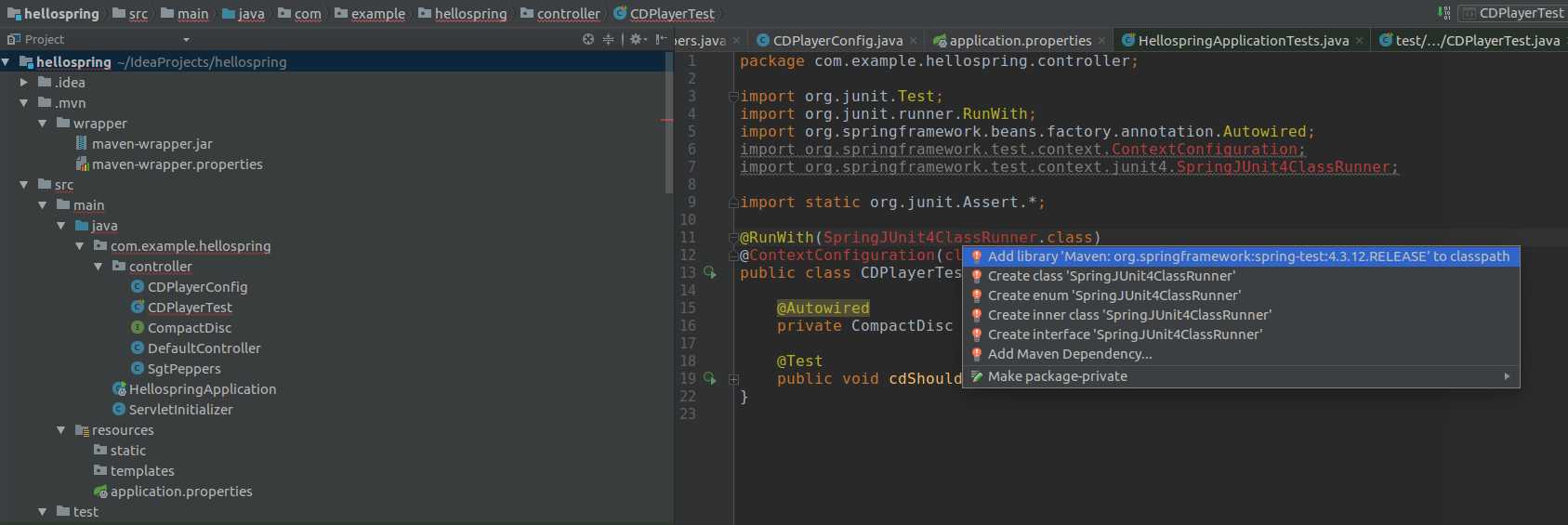The width and height of the screenshot is (1568, 525).
Task: Close the CDPlayerConfig.java tab
Action: click(914, 41)
